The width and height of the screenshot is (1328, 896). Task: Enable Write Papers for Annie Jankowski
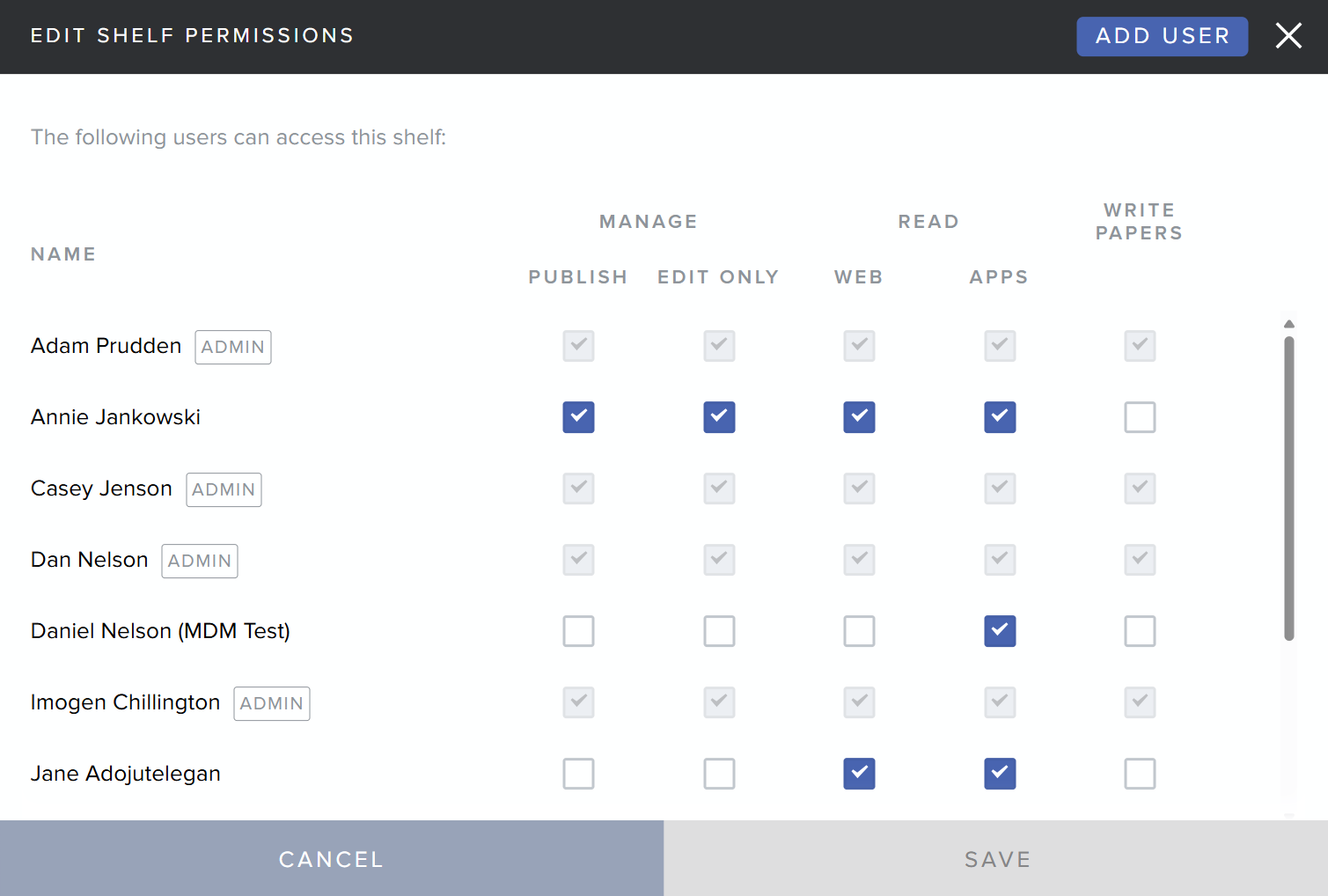[x=1140, y=417]
